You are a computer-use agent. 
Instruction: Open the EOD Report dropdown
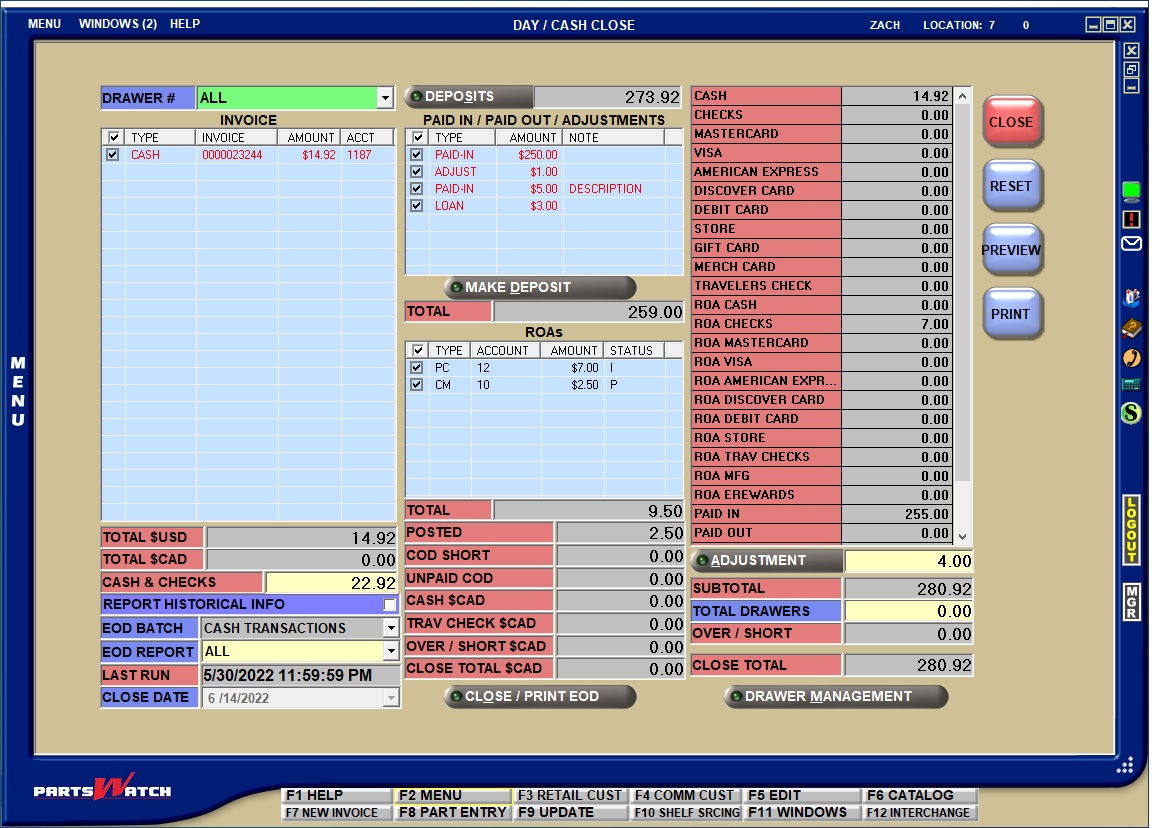(x=390, y=652)
